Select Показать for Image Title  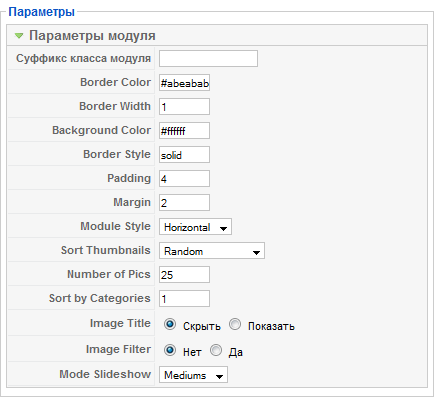tap(235, 324)
